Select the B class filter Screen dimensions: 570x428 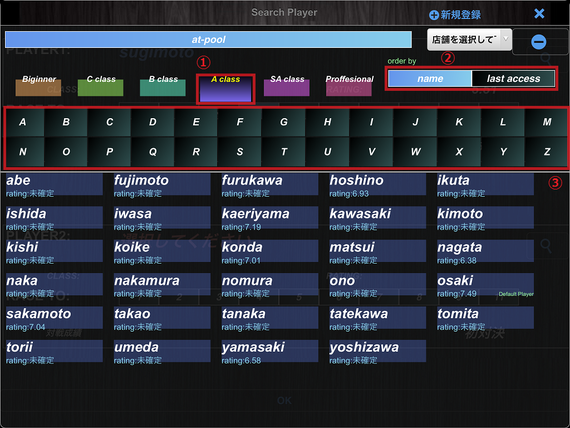click(163, 85)
